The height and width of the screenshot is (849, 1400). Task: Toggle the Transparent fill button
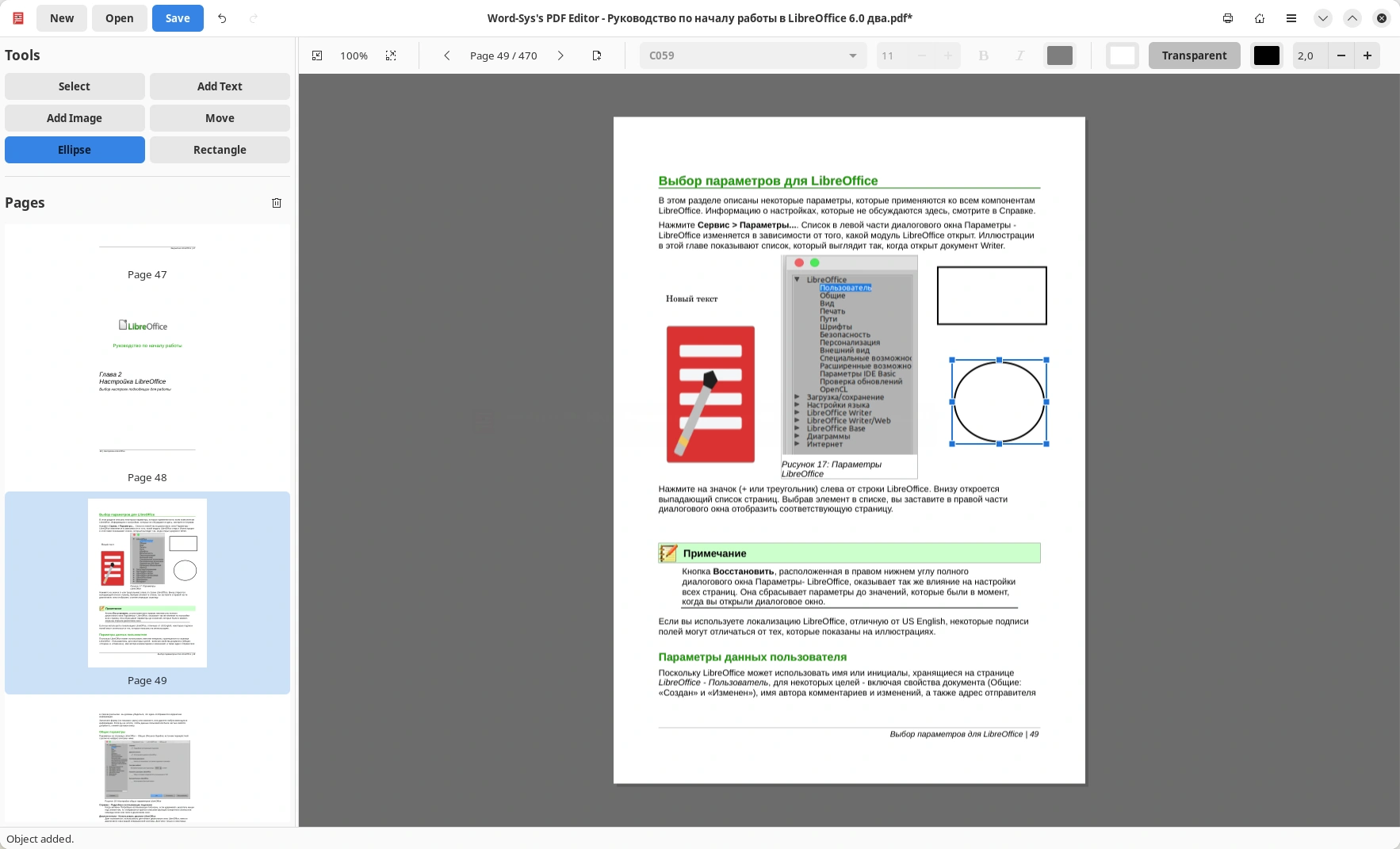pos(1194,55)
